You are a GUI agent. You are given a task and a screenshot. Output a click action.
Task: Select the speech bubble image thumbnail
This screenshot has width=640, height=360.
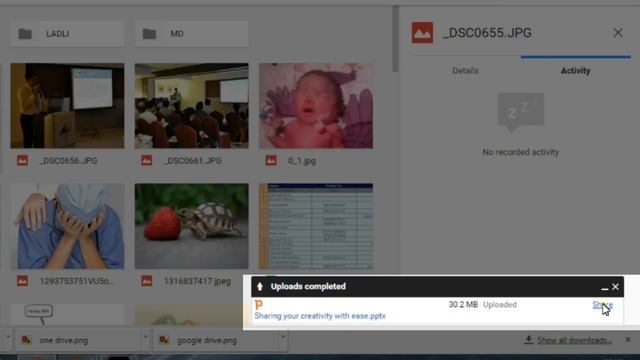point(67,314)
